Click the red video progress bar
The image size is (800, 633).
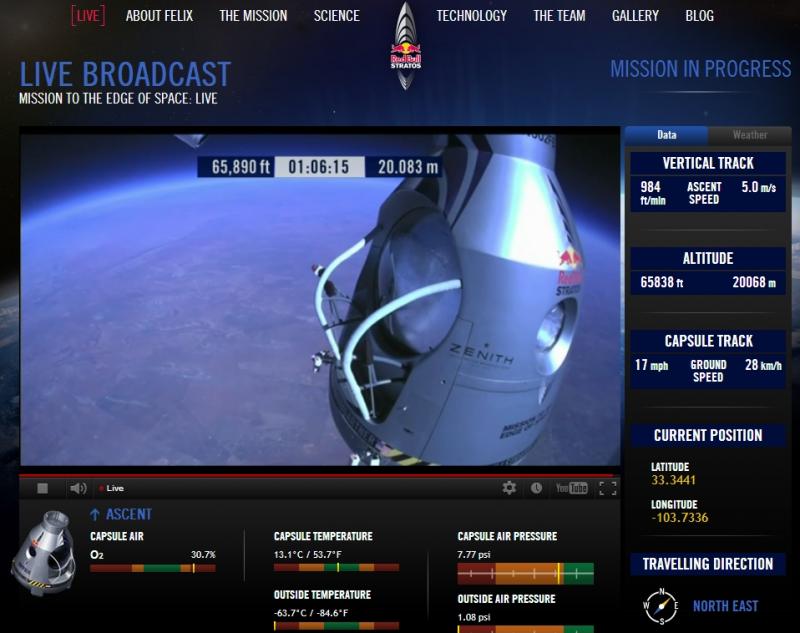[319, 475]
